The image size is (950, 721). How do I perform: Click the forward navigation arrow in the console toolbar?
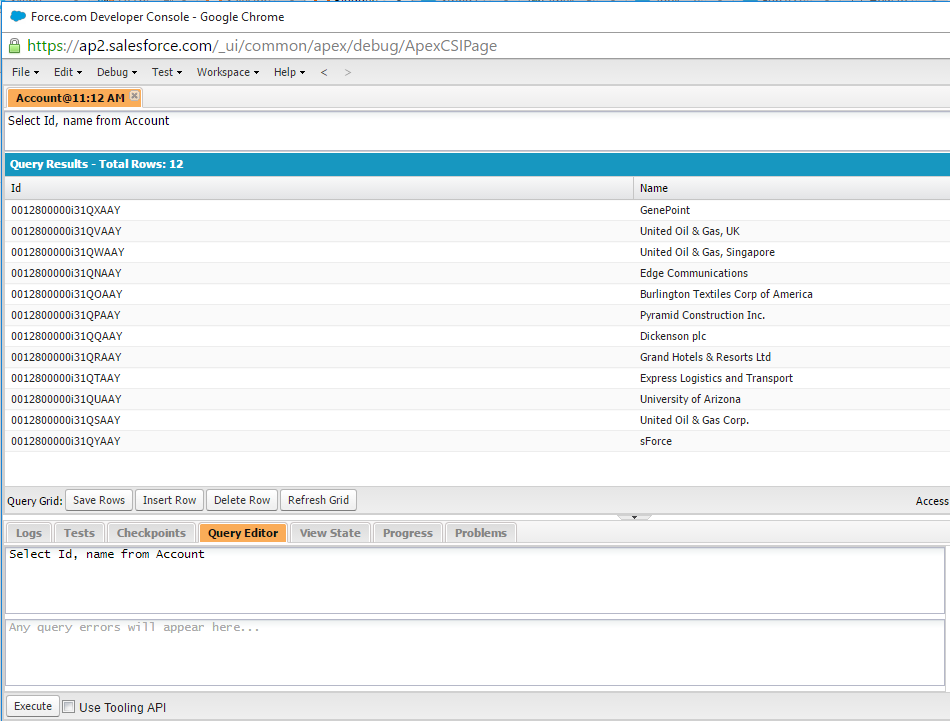[x=346, y=72]
